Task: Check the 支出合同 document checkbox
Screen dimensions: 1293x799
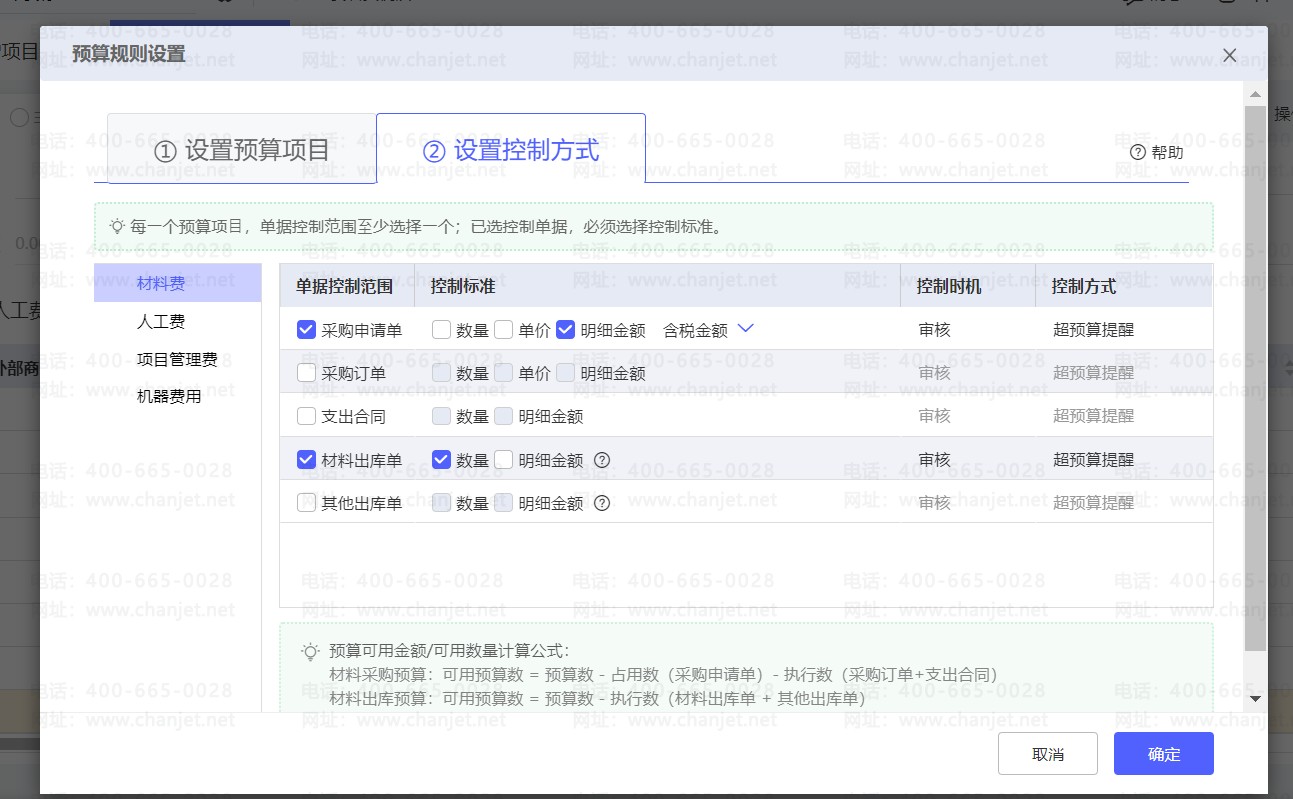Action: click(x=307, y=416)
